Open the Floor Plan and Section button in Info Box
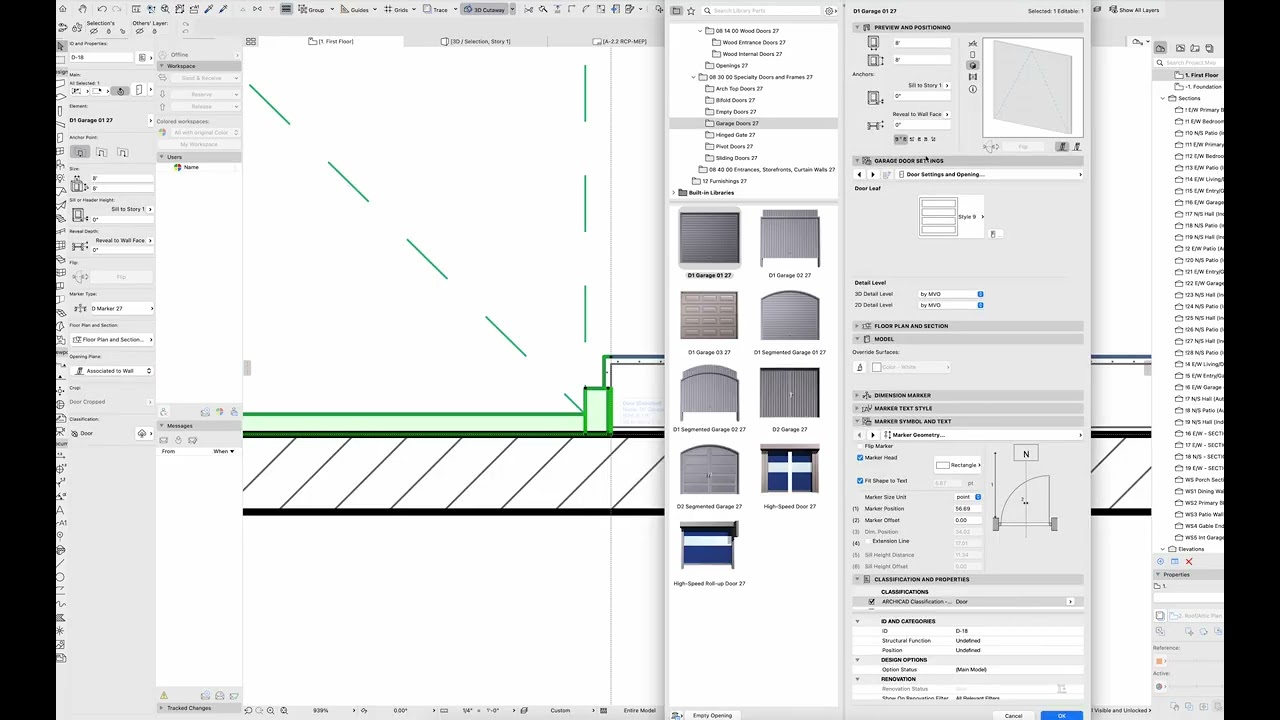The image size is (1280, 720). click(x=111, y=340)
